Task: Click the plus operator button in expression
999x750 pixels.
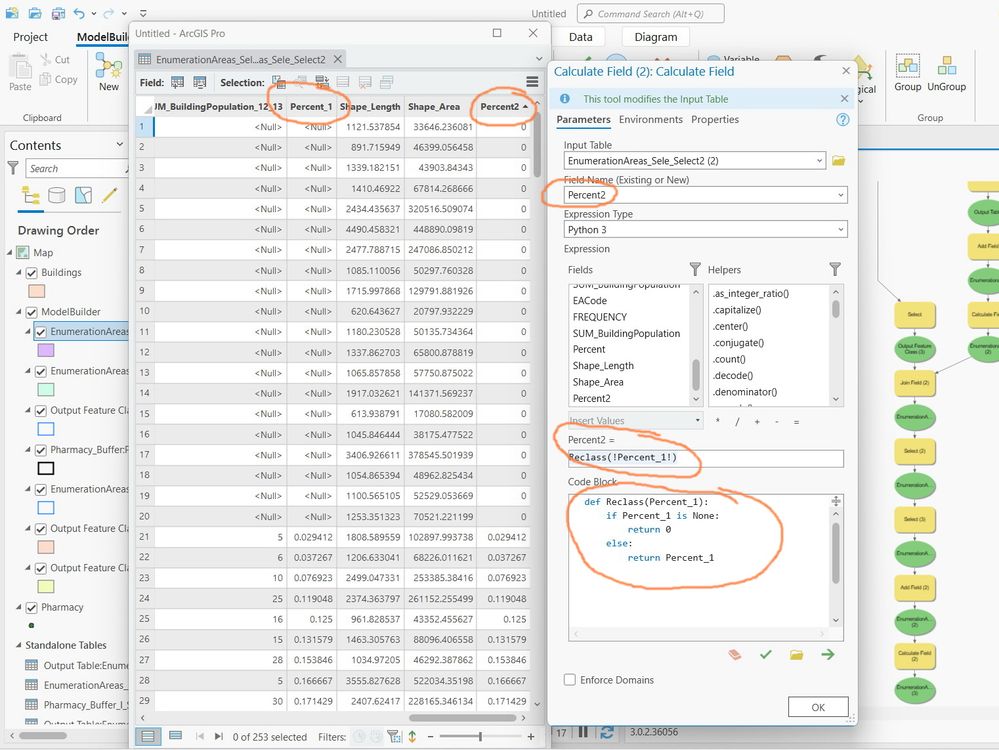Action: (757, 422)
